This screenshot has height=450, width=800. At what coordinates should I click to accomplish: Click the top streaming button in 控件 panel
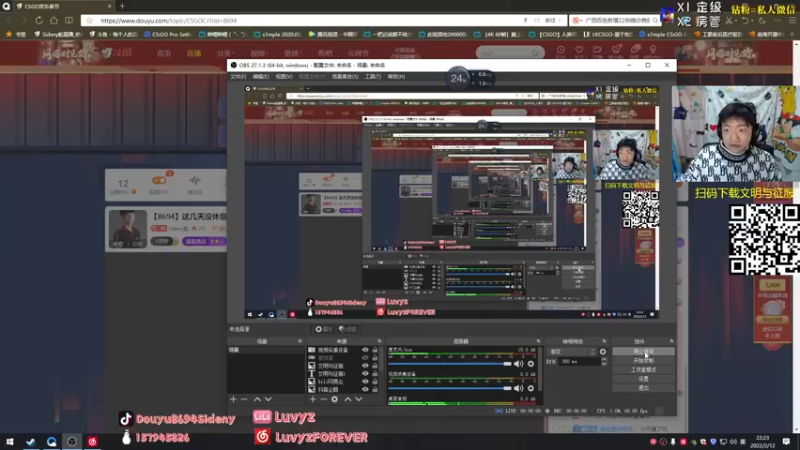click(x=643, y=352)
